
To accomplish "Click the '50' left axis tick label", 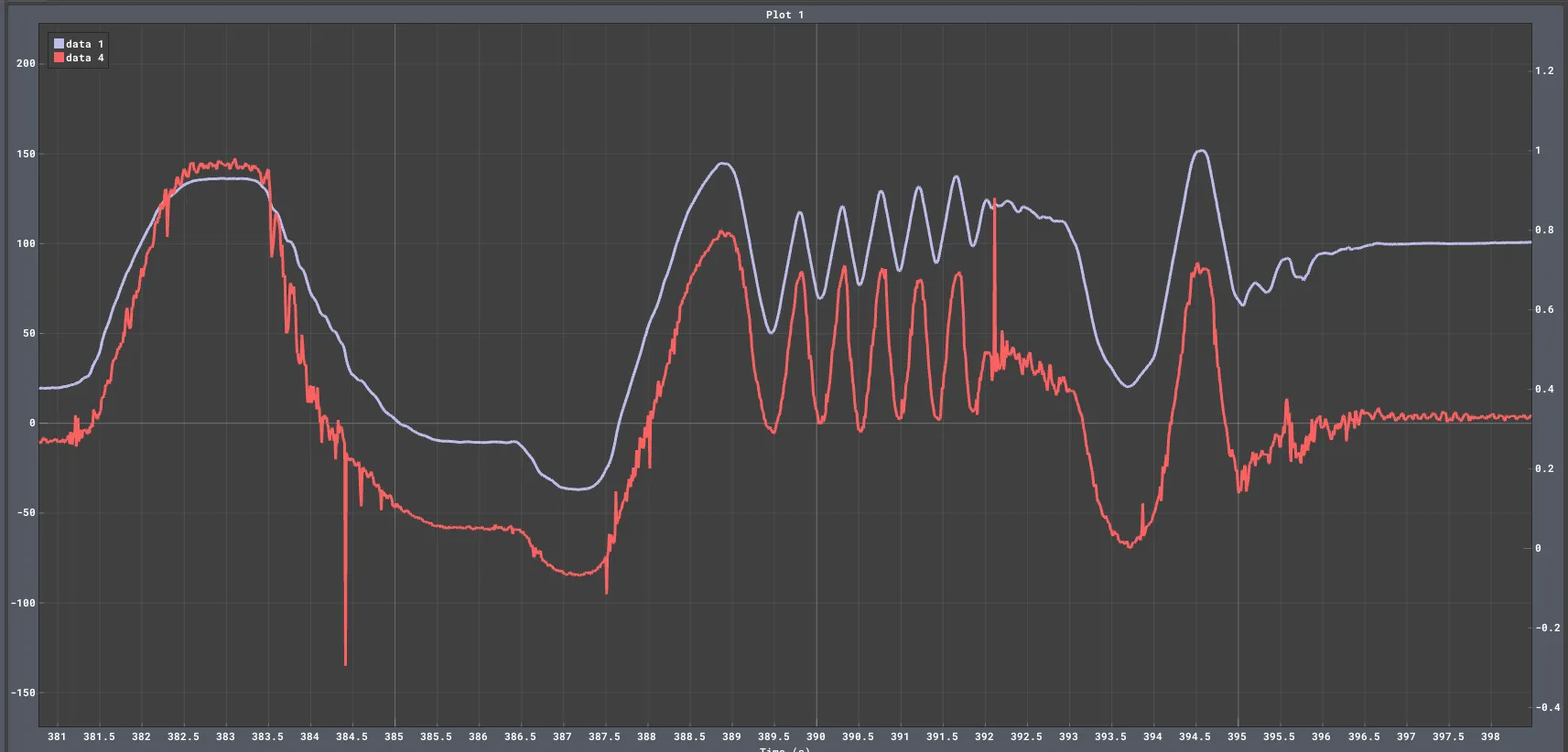I will point(29,333).
